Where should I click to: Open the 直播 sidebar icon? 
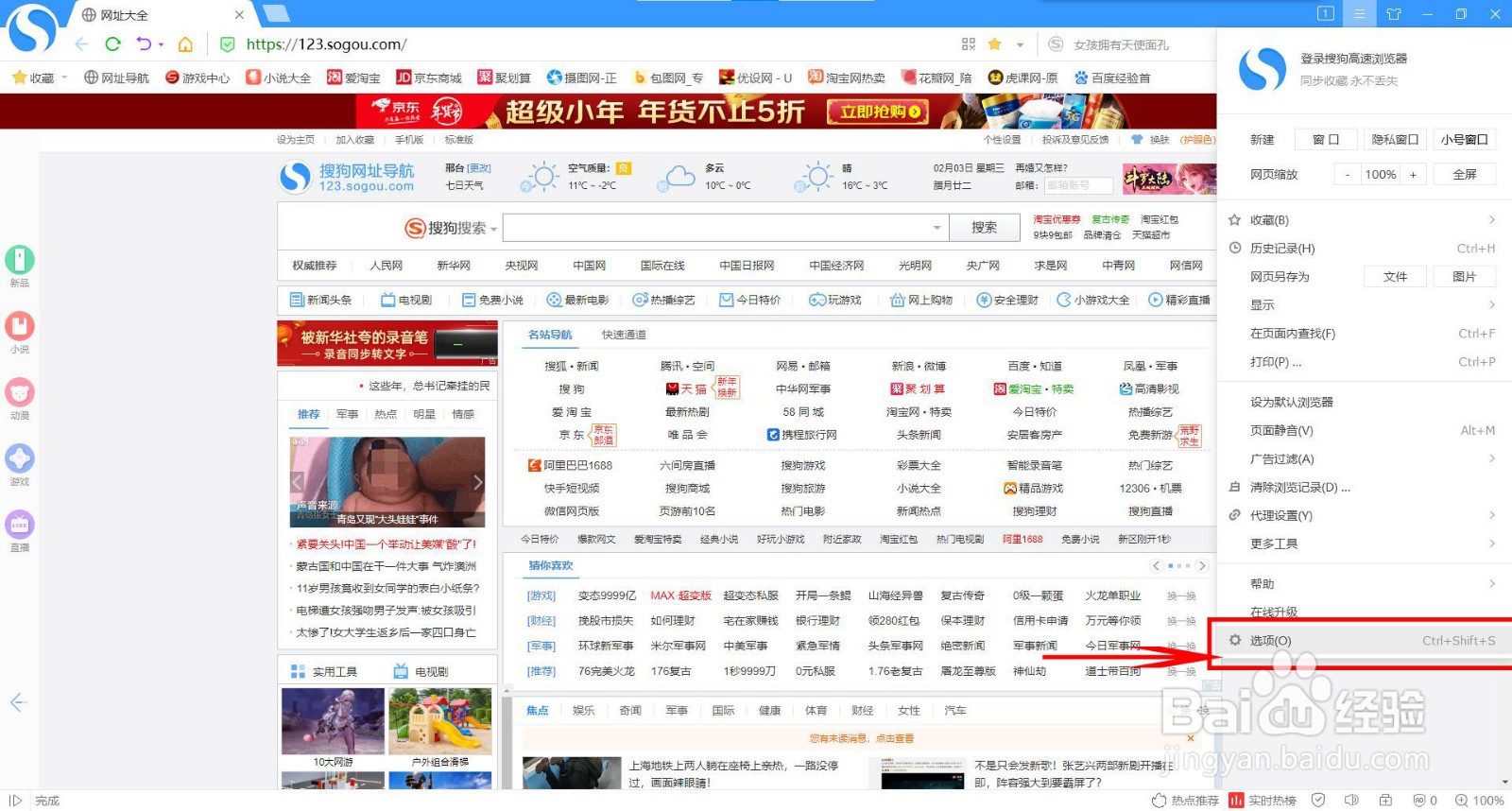(20, 525)
